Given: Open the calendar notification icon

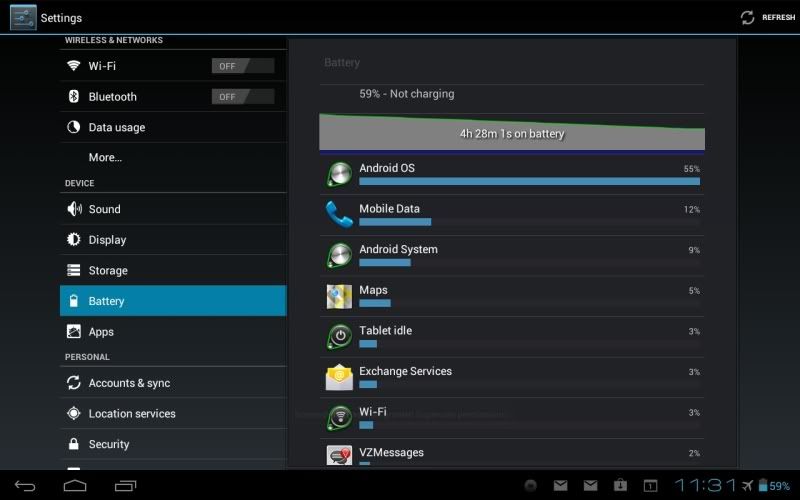Looking at the screenshot, I should coord(650,485).
